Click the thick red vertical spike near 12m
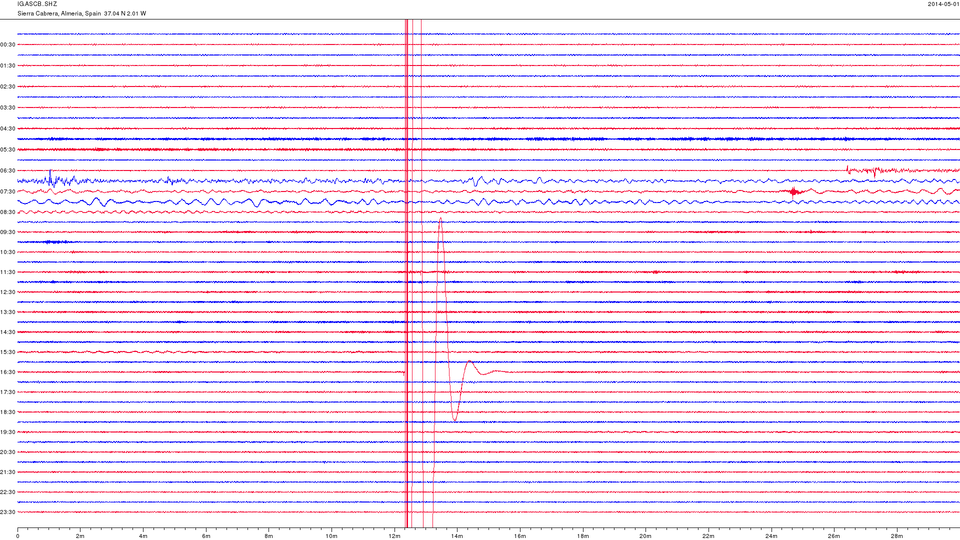 click(x=407, y=272)
